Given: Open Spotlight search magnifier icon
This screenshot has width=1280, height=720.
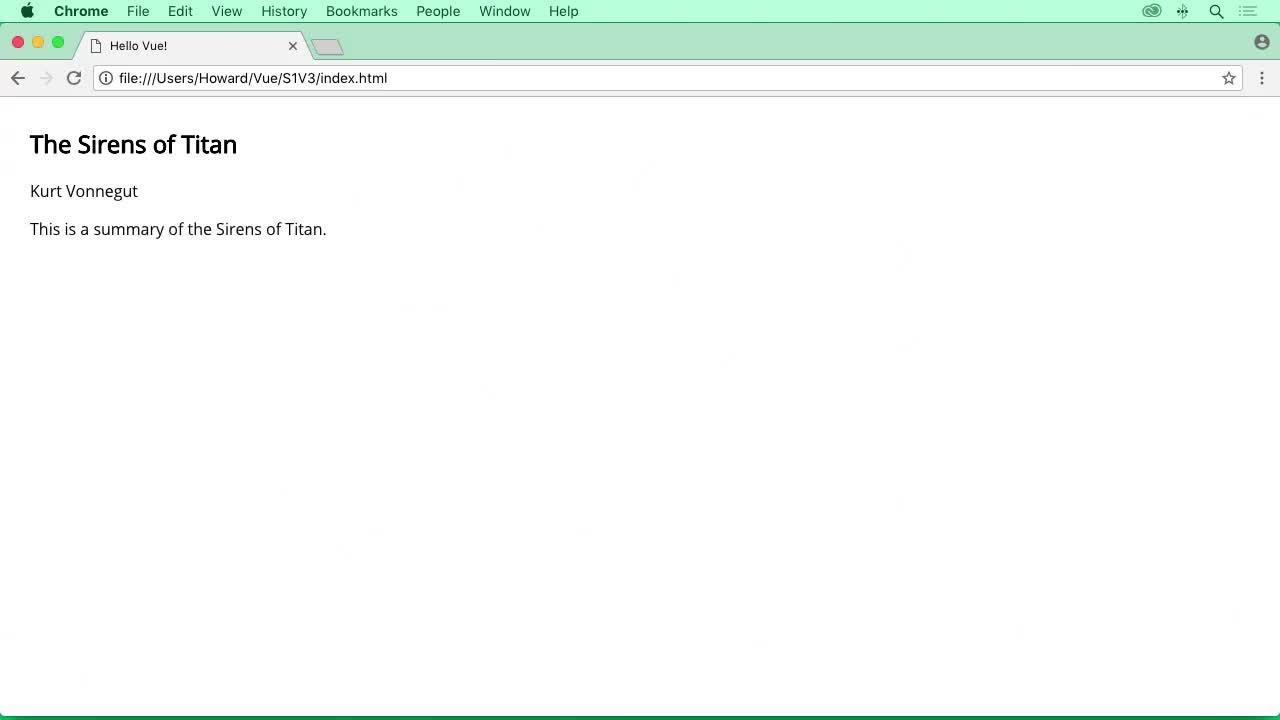Looking at the screenshot, I should (1216, 11).
